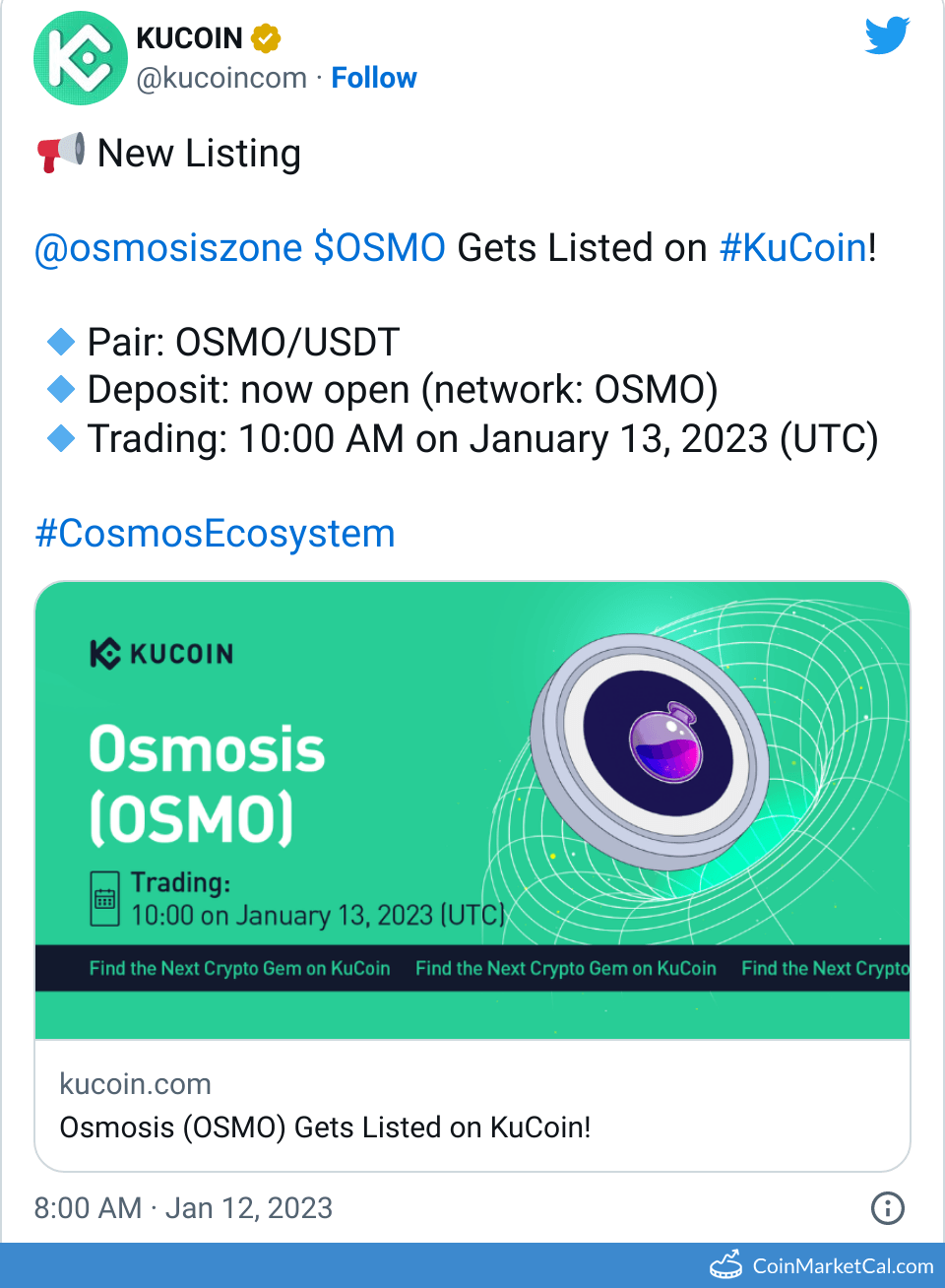Click the CoinMarketCal megaphone logo
Screen dimensions: 945x1288
point(726,1263)
